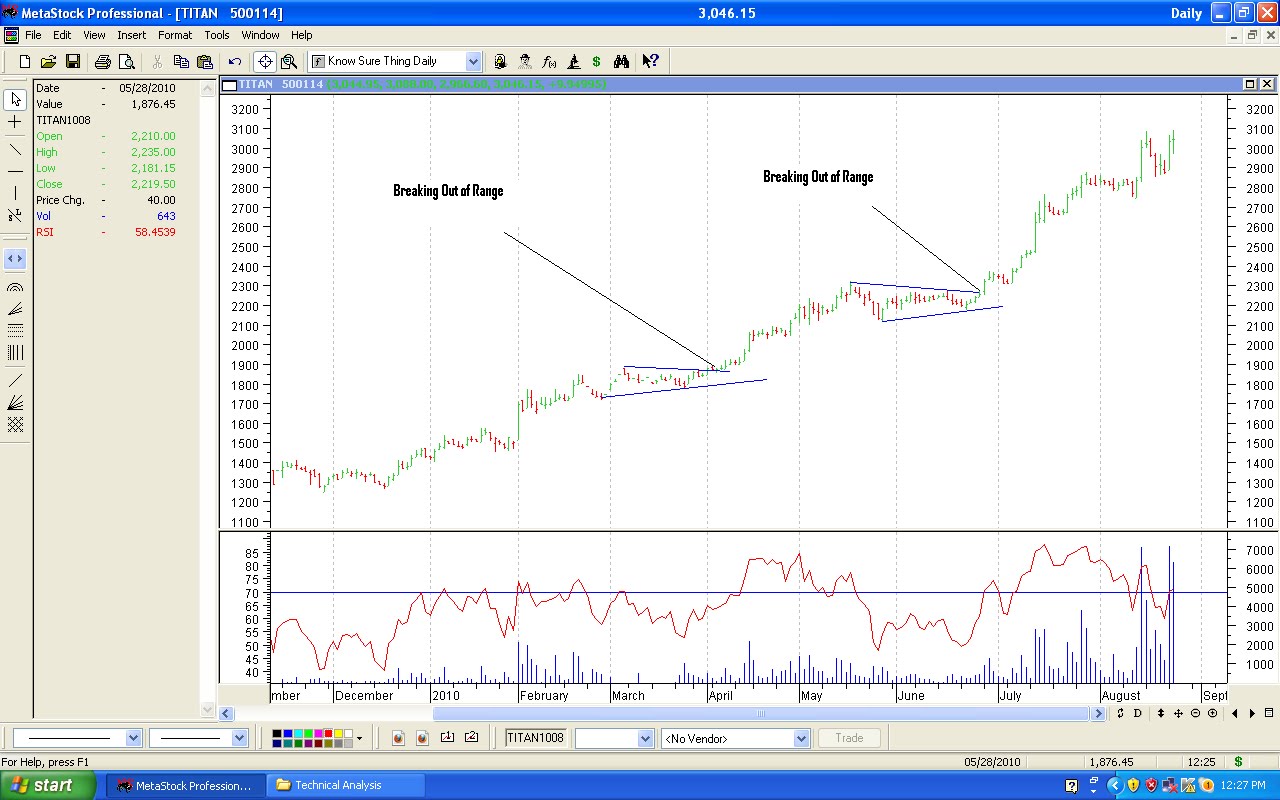Open The Explorer binoculars icon
This screenshot has height=800, width=1280.
click(x=621, y=61)
